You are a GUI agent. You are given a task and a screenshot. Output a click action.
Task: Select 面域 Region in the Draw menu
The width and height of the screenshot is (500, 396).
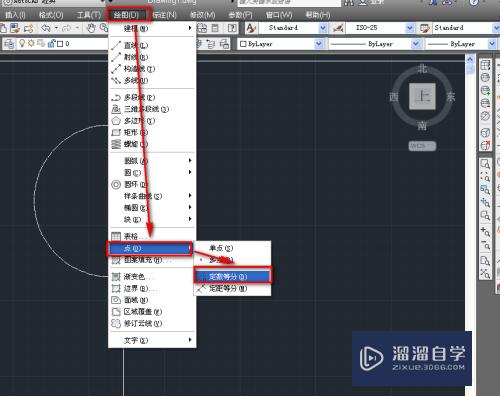tap(152, 300)
